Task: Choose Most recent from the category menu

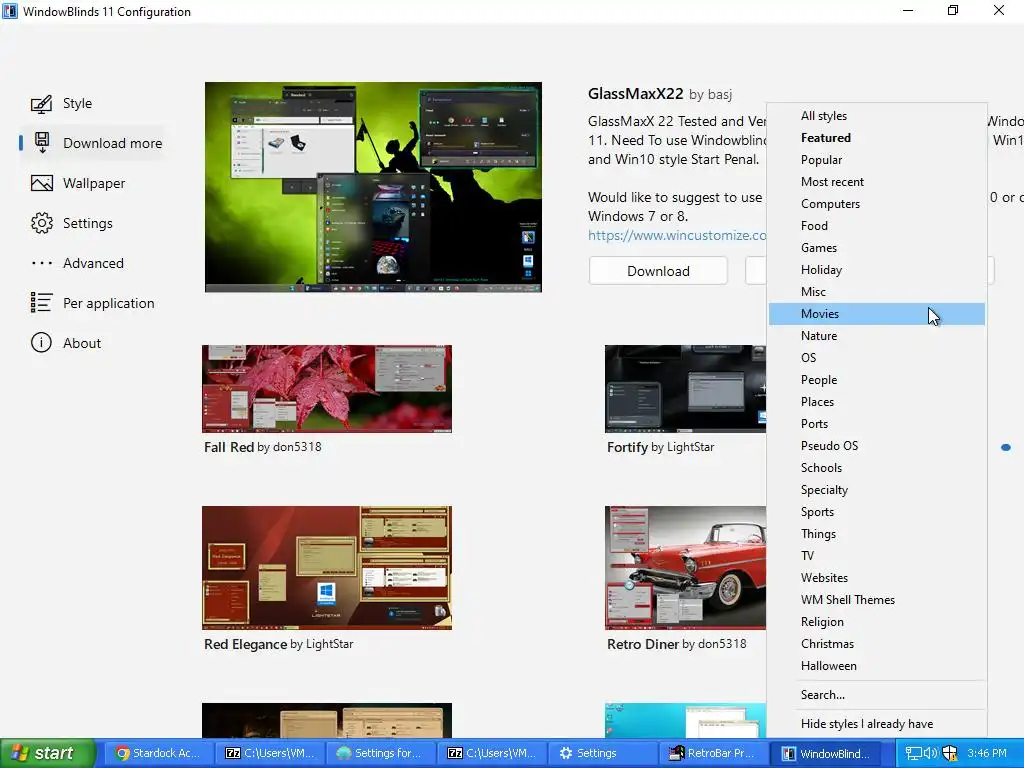Action: [876, 182]
